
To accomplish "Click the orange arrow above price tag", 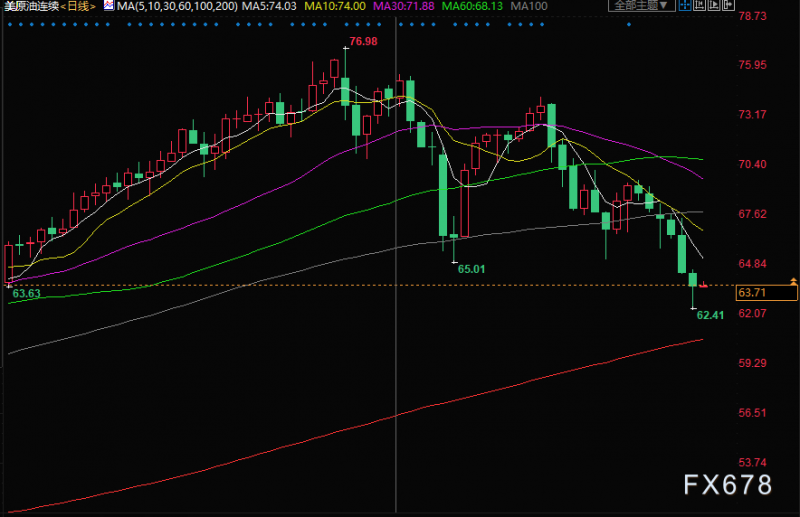I will [x=793, y=281].
